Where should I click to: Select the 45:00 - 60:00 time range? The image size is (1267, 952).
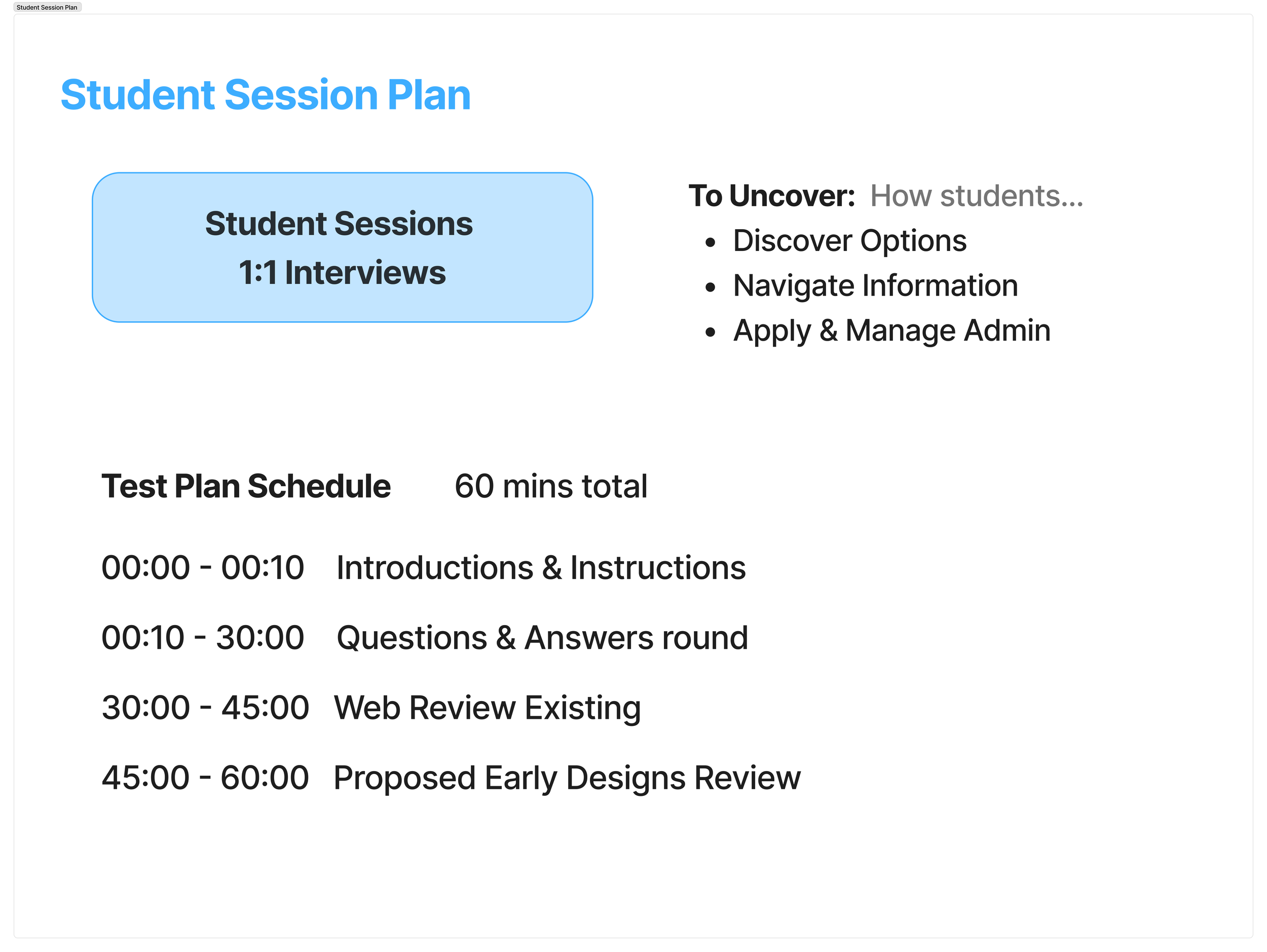point(205,777)
